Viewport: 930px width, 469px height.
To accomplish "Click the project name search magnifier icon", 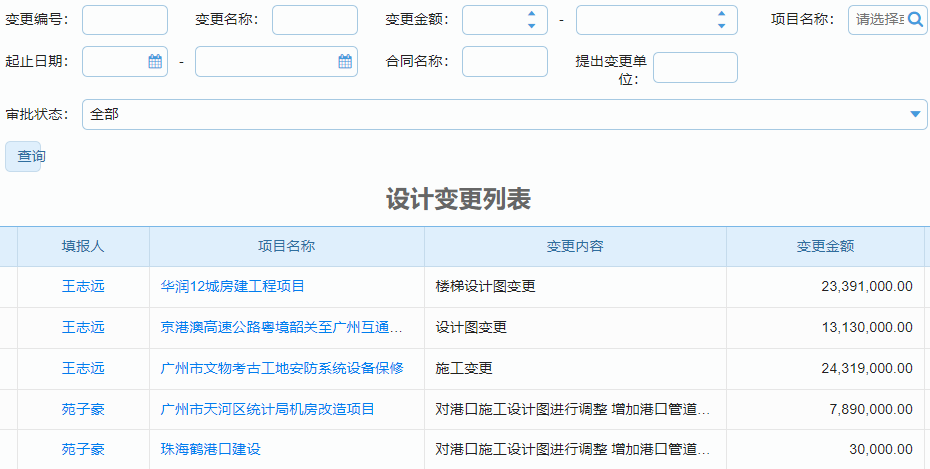I will [x=915, y=19].
